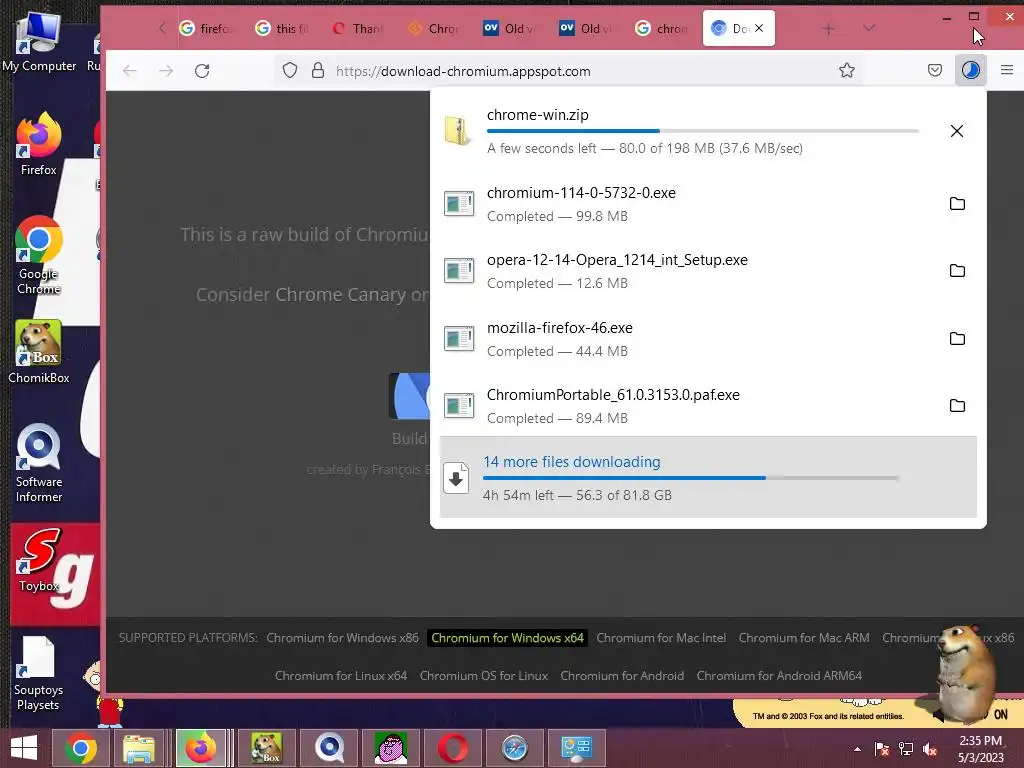Show opera-12-14-Opera_1214_int_Setup.exe in folder

(957, 271)
